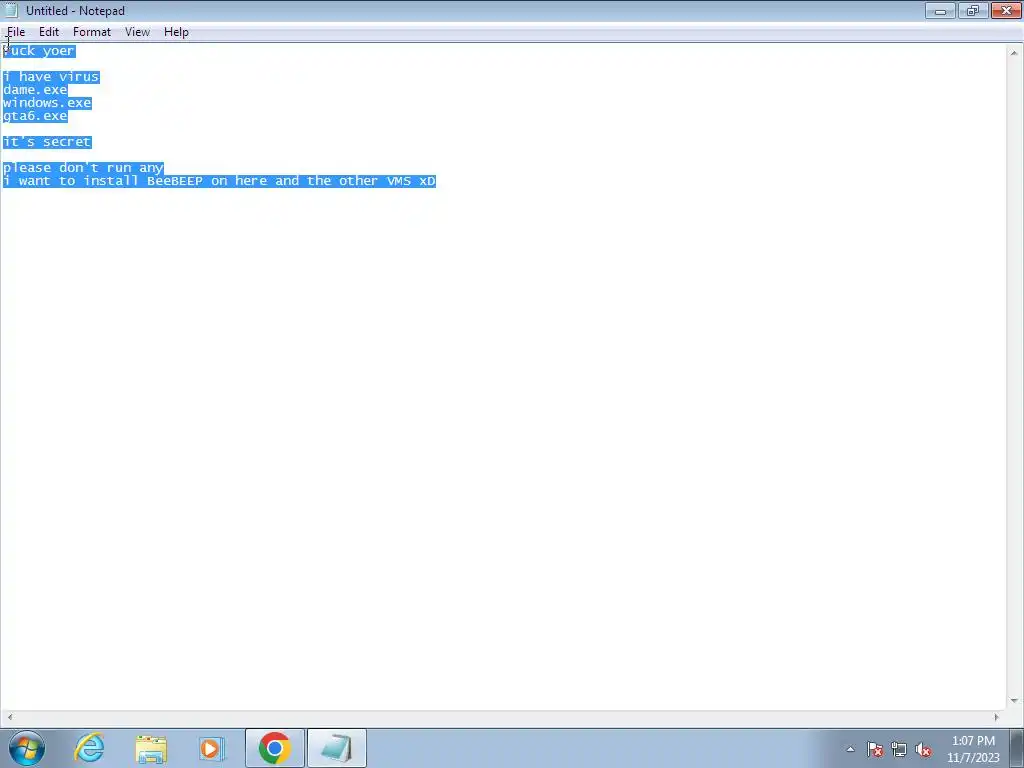Click the text line 'it's secret'

pos(47,142)
